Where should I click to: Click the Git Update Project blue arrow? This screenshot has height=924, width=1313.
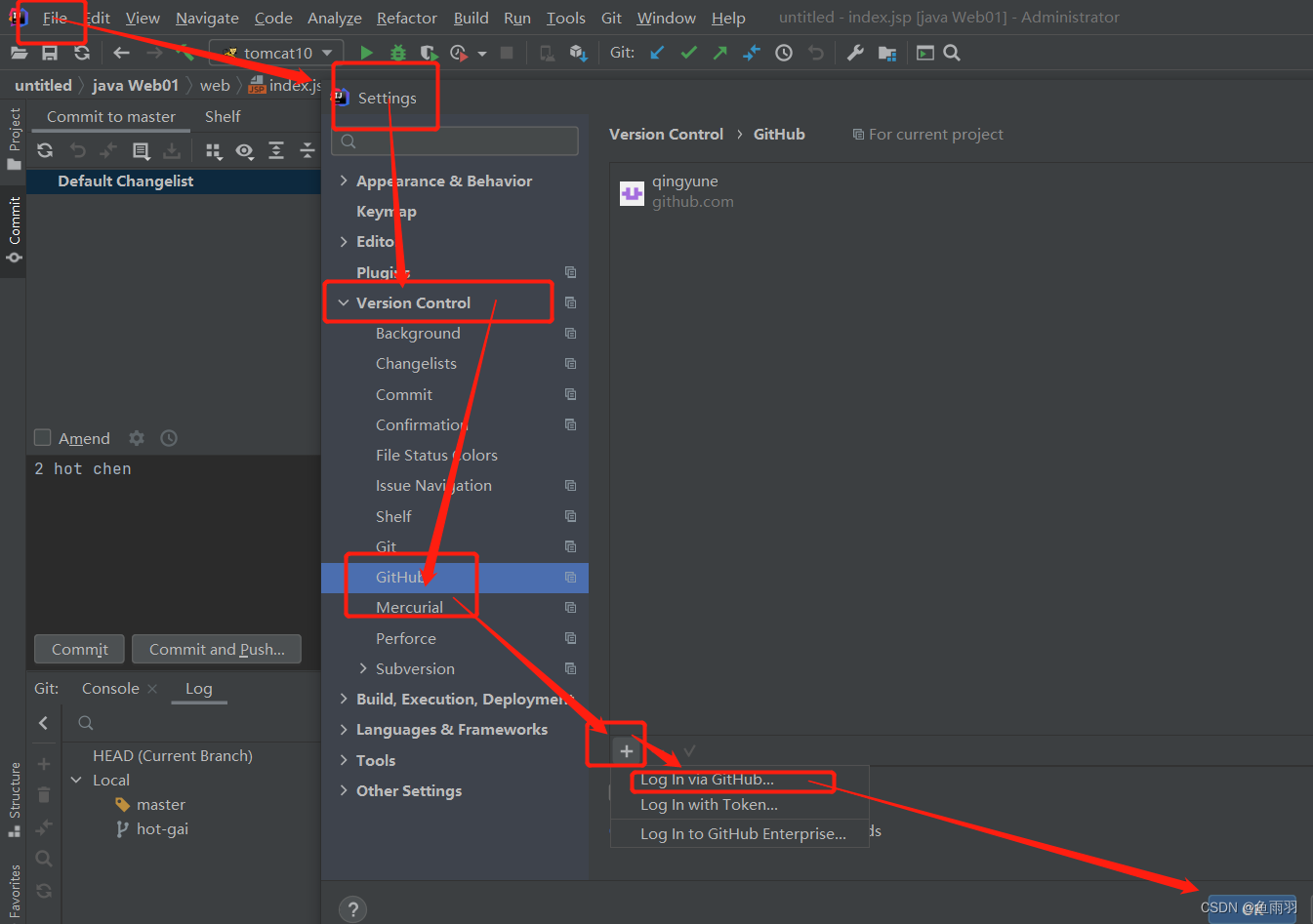[x=657, y=53]
